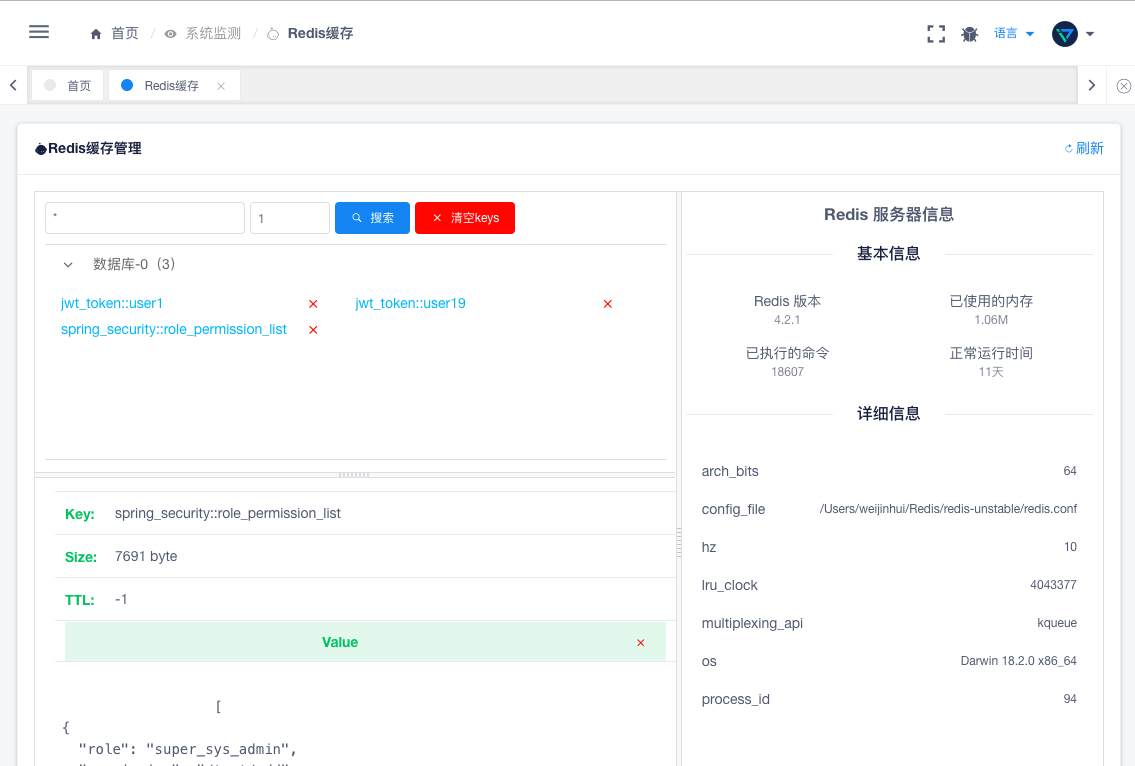This screenshot has width=1135, height=766.
Task: Click the vertical splitter handle beside server info
Action: click(x=679, y=543)
